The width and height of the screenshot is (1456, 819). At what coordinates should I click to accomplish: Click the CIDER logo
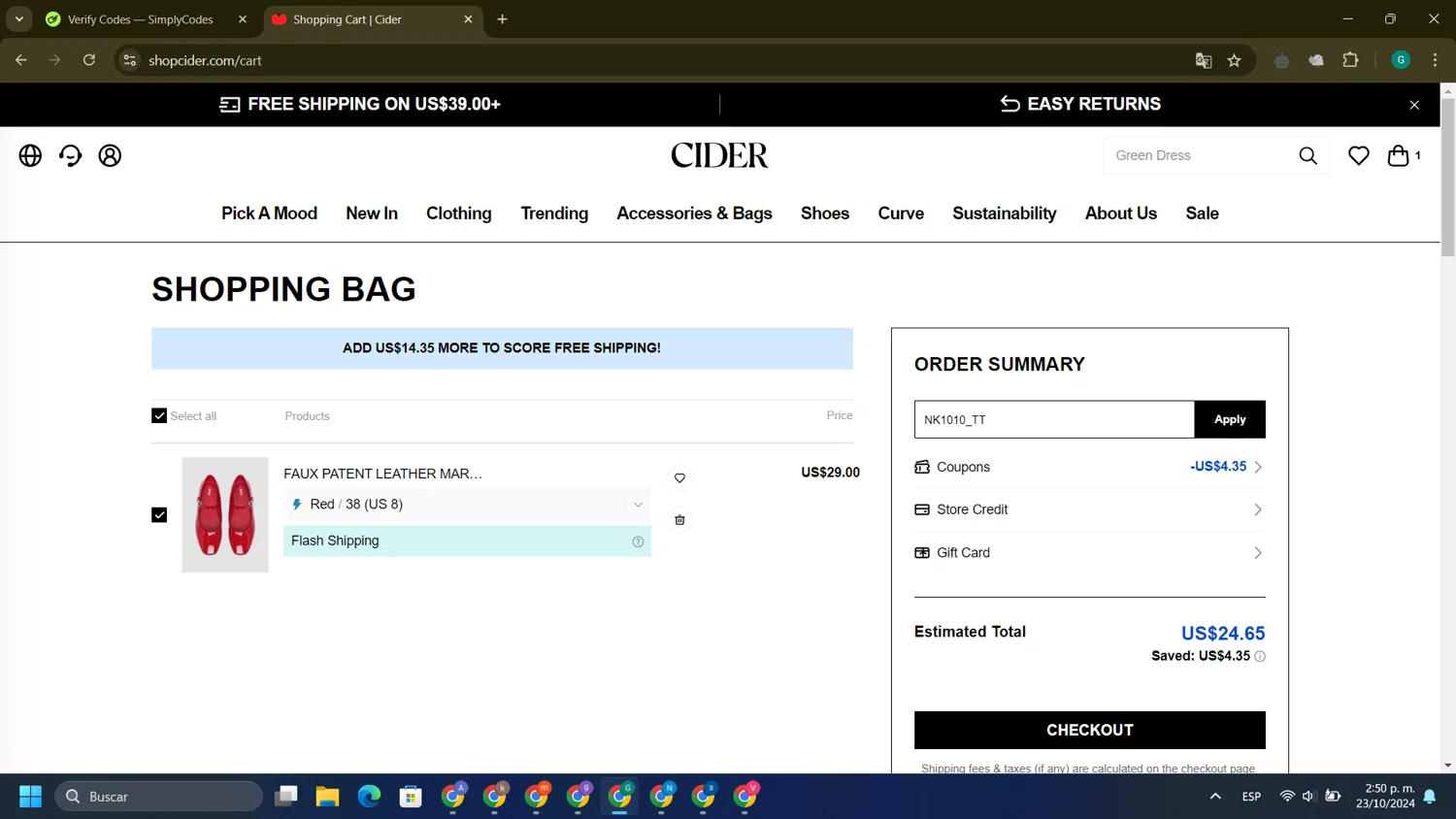[x=719, y=155]
